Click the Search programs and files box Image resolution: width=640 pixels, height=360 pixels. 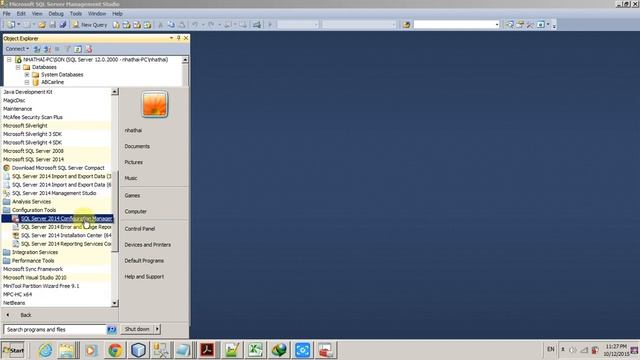[x=55, y=329]
